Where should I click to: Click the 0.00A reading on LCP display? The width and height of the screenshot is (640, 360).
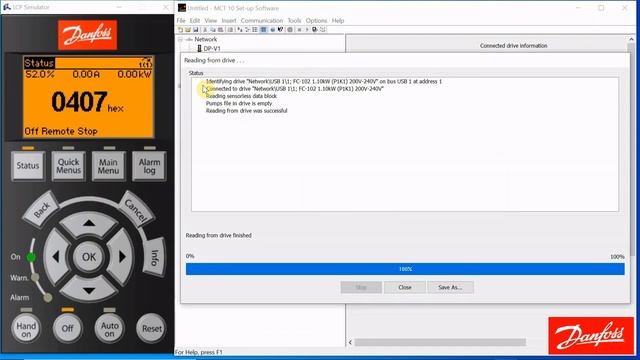pos(86,74)
